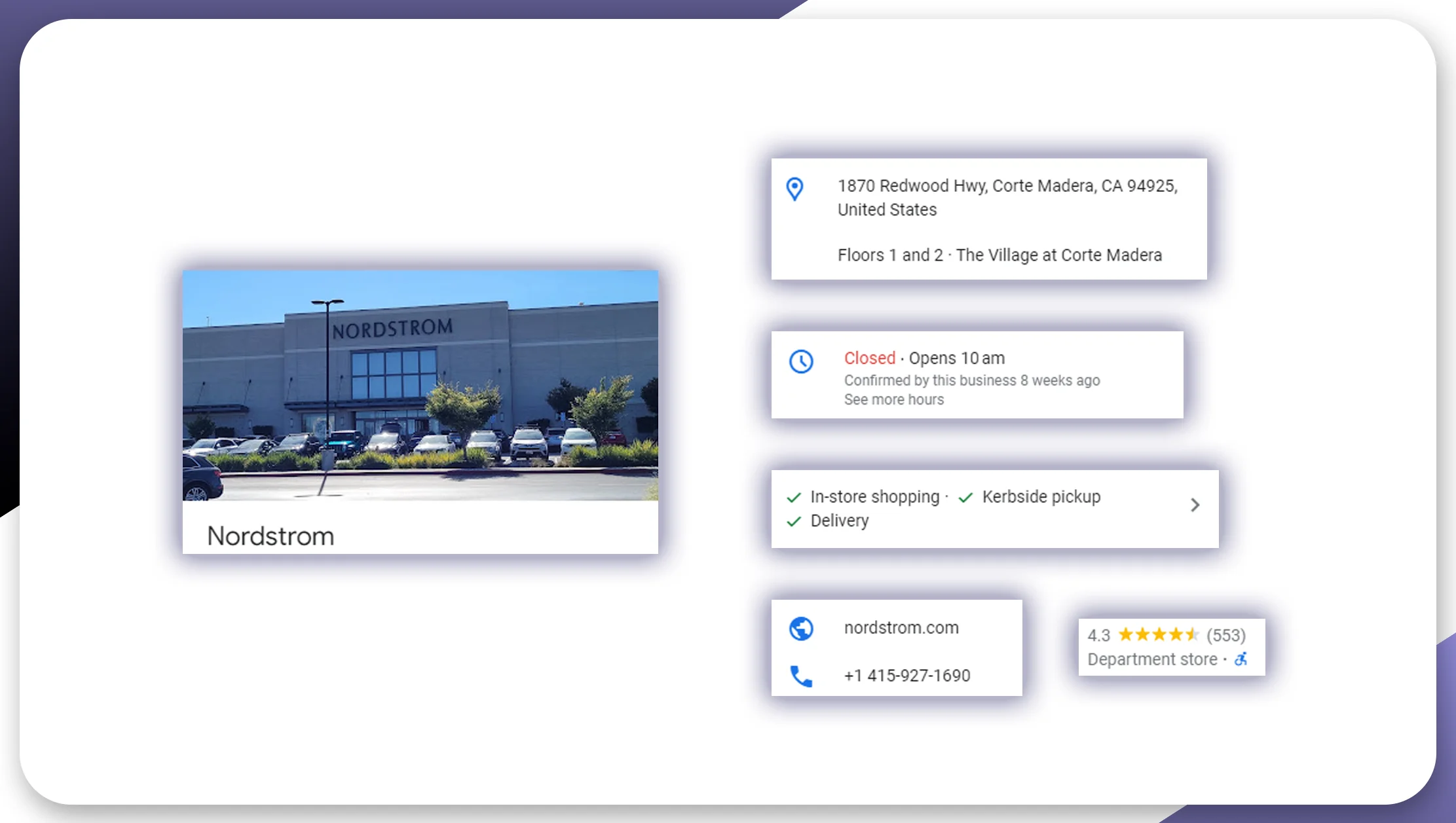Open the Nordstrom storefront photo
This screenshot has height=823, width=1456.
[420, 386]
